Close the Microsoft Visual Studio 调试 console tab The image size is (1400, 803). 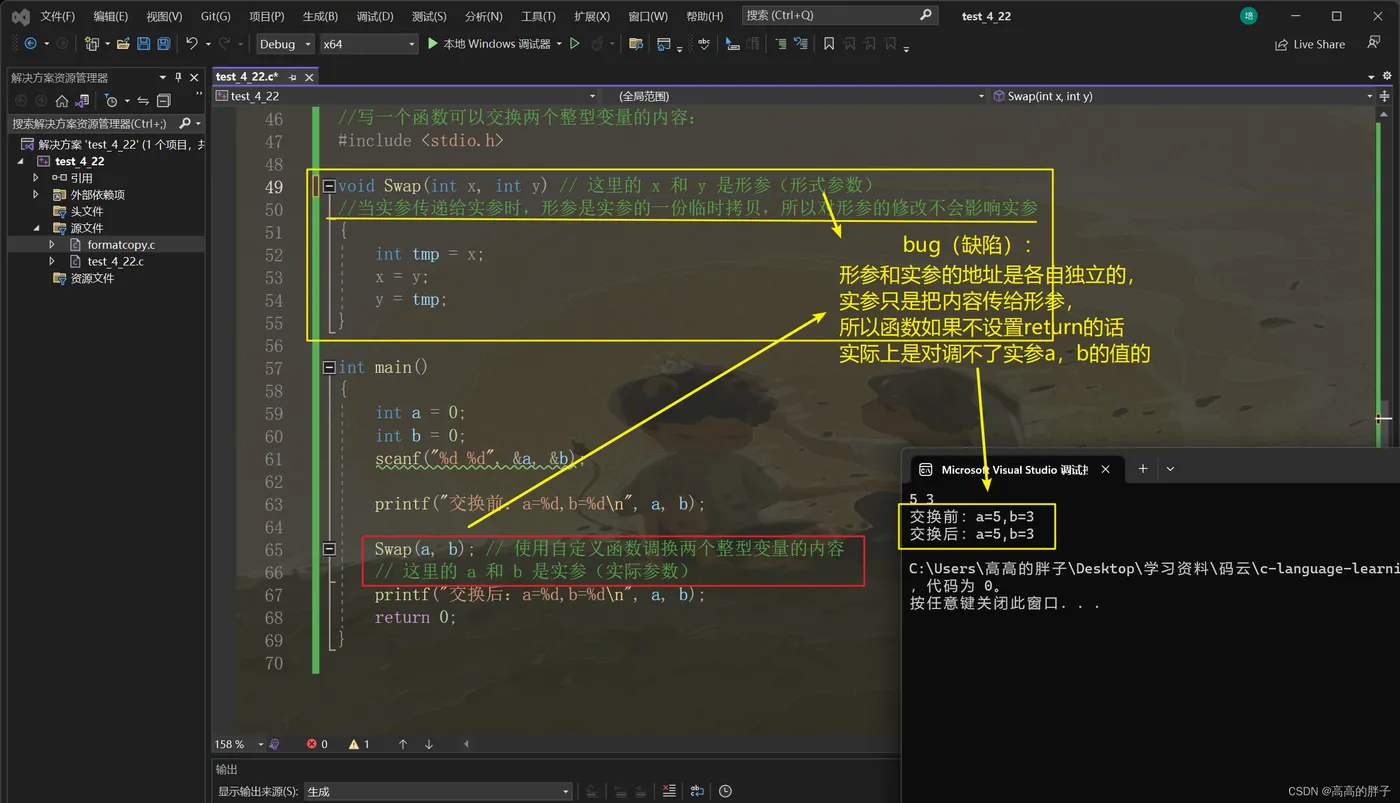1105,469
